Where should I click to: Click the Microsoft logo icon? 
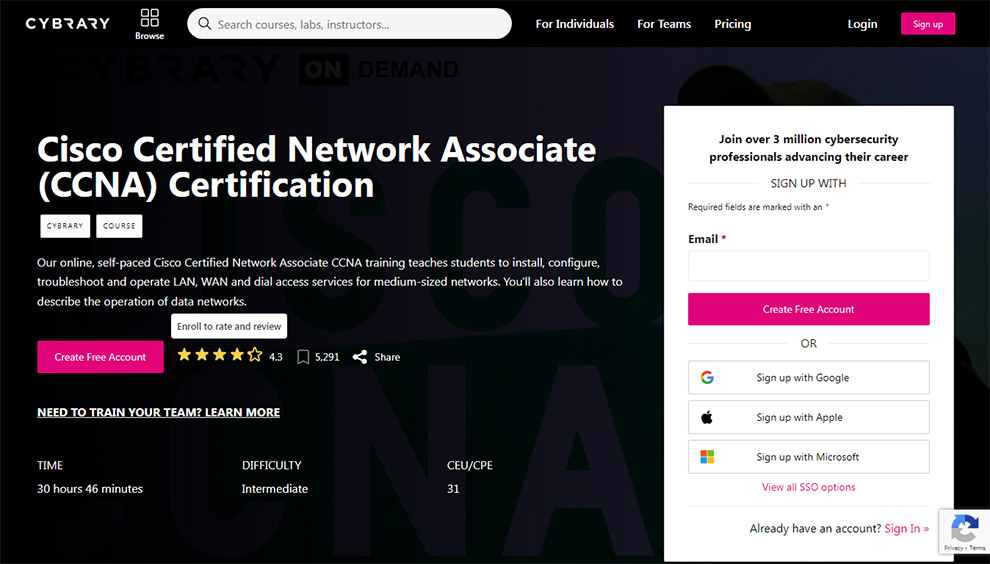click(x=707, y=457)
